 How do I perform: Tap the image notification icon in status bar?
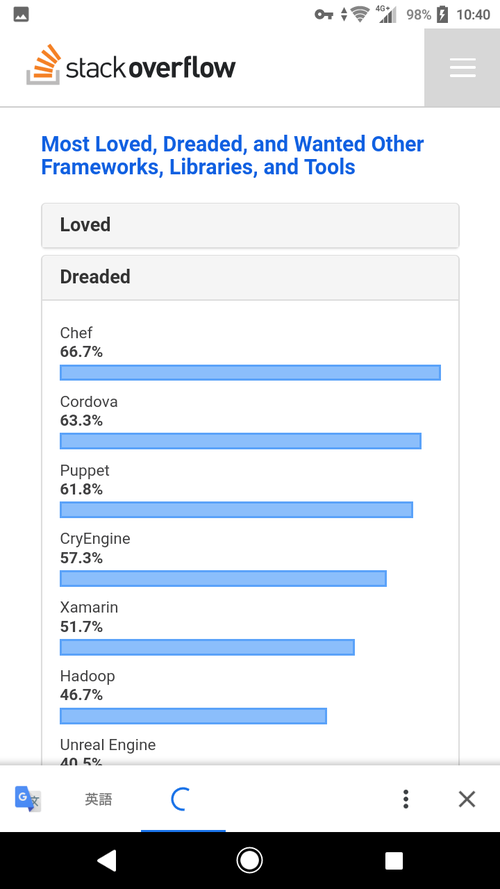coord(21,15)
